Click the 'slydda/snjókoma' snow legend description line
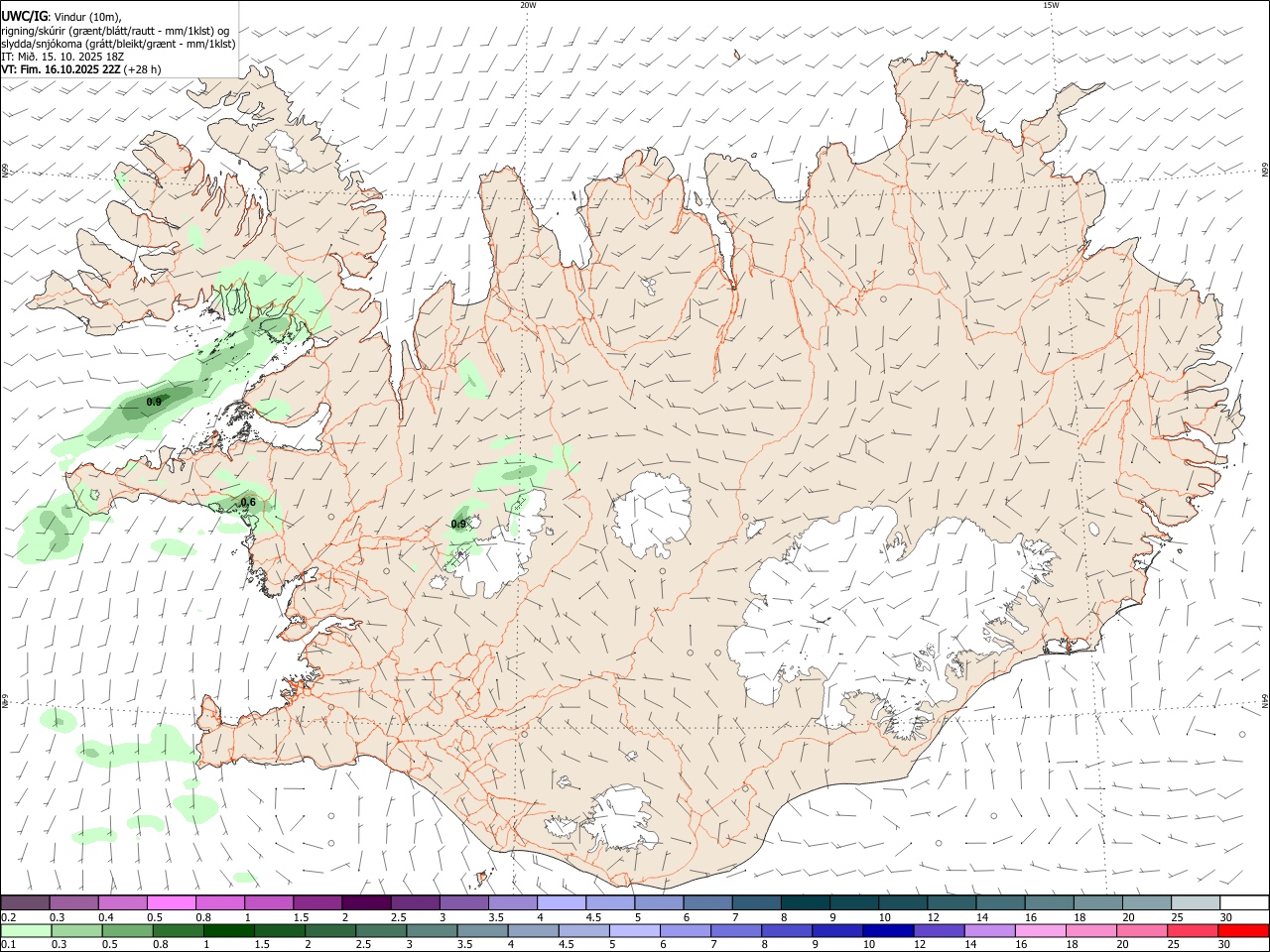The height and width of the screenshot is (952, 1270). pyautogui.click(x=118, y=44)
